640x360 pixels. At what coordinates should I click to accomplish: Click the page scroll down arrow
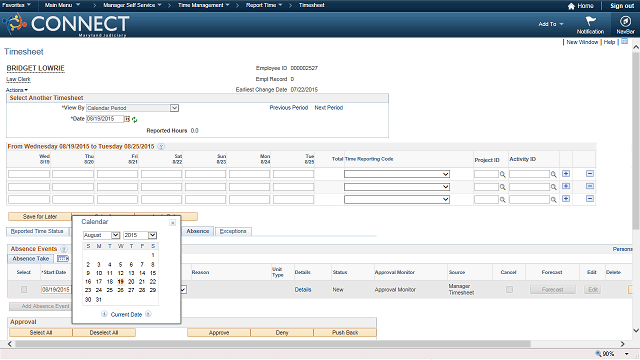point(636,331)
